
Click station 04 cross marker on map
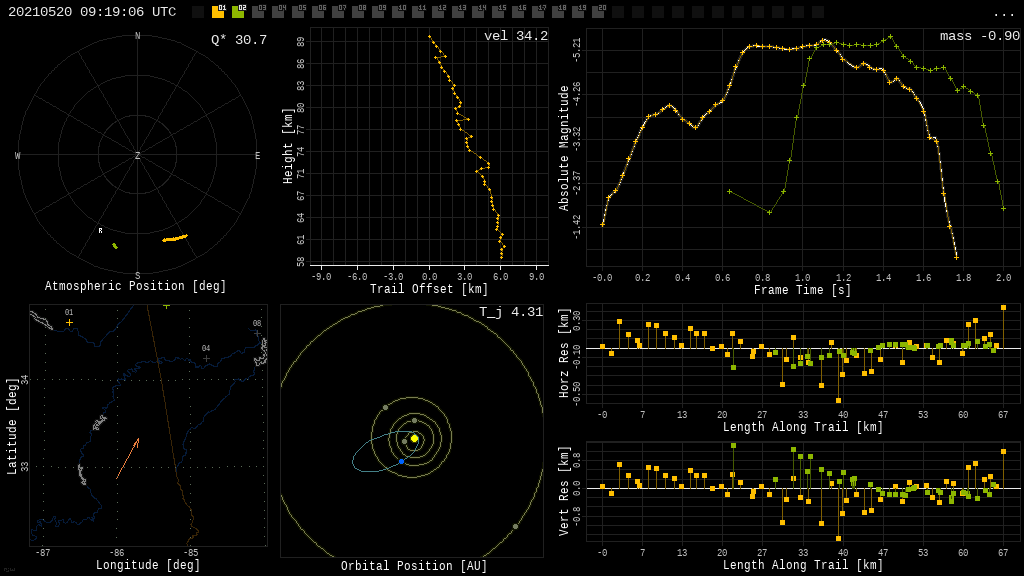tap(206, 358)
